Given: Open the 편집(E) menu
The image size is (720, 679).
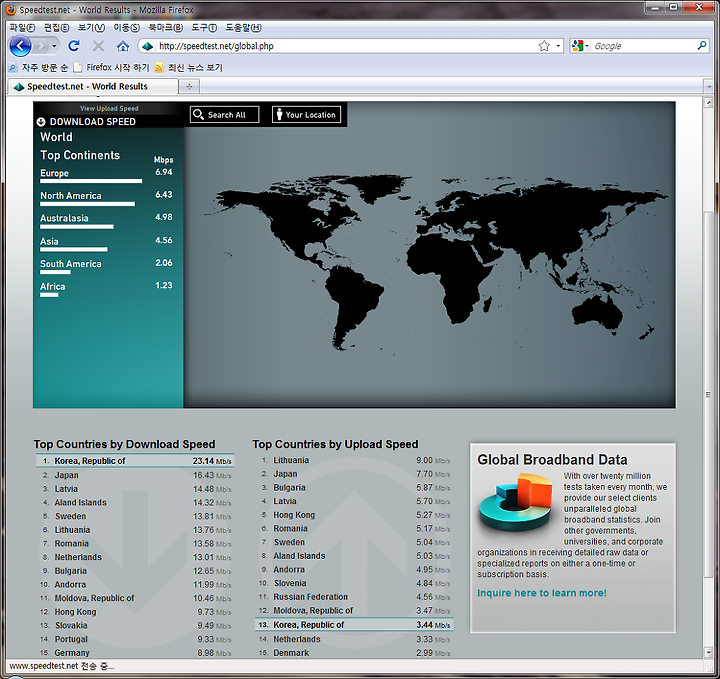Looking at the screenshot, I should [56, 28].
